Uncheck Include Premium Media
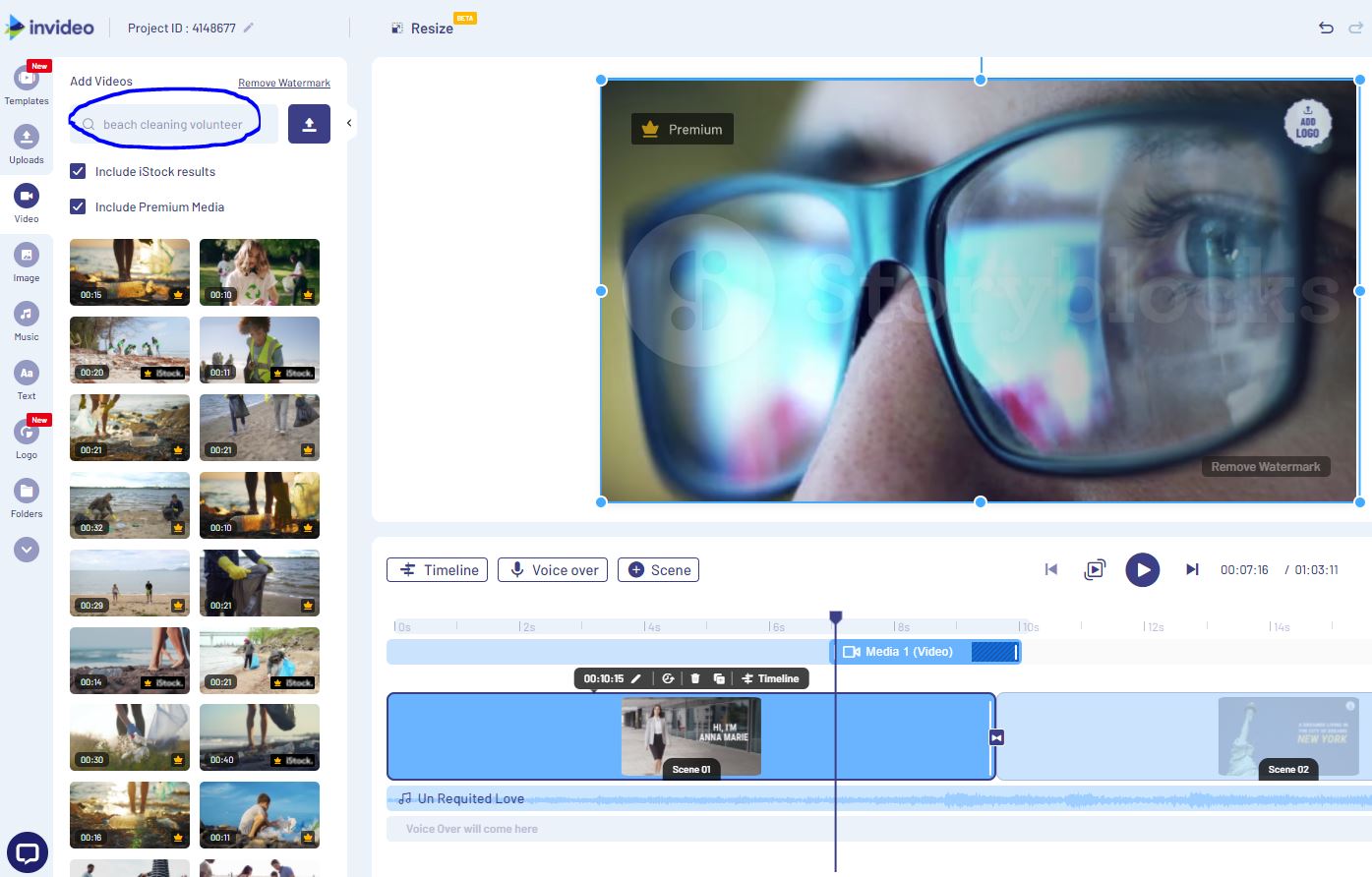This screenshot has height=877, width=1372. pyautogui.click(x=78, y=206)
